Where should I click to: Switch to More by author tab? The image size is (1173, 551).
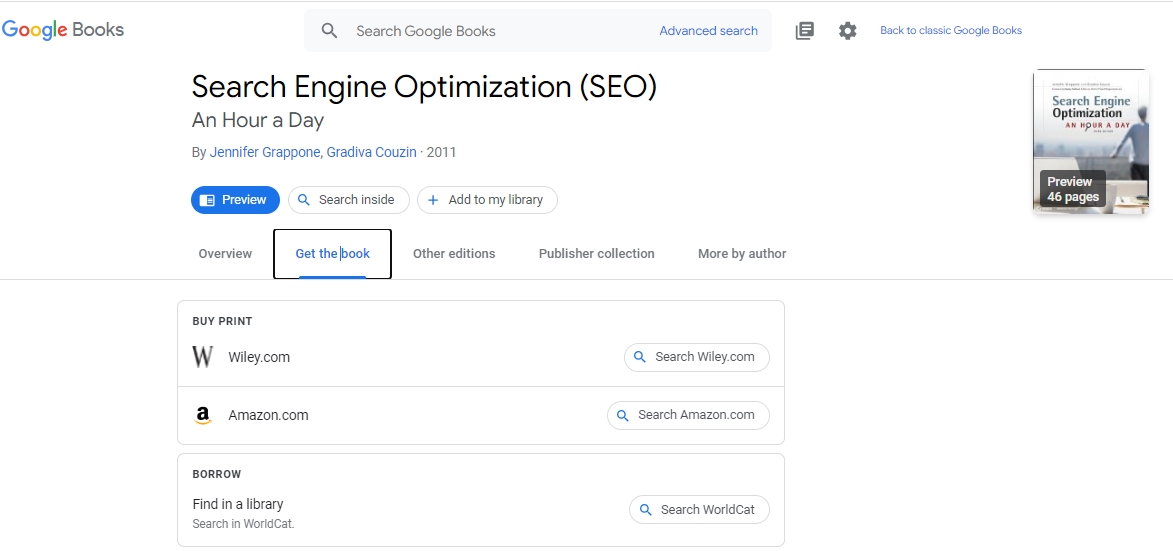point(742,254)
